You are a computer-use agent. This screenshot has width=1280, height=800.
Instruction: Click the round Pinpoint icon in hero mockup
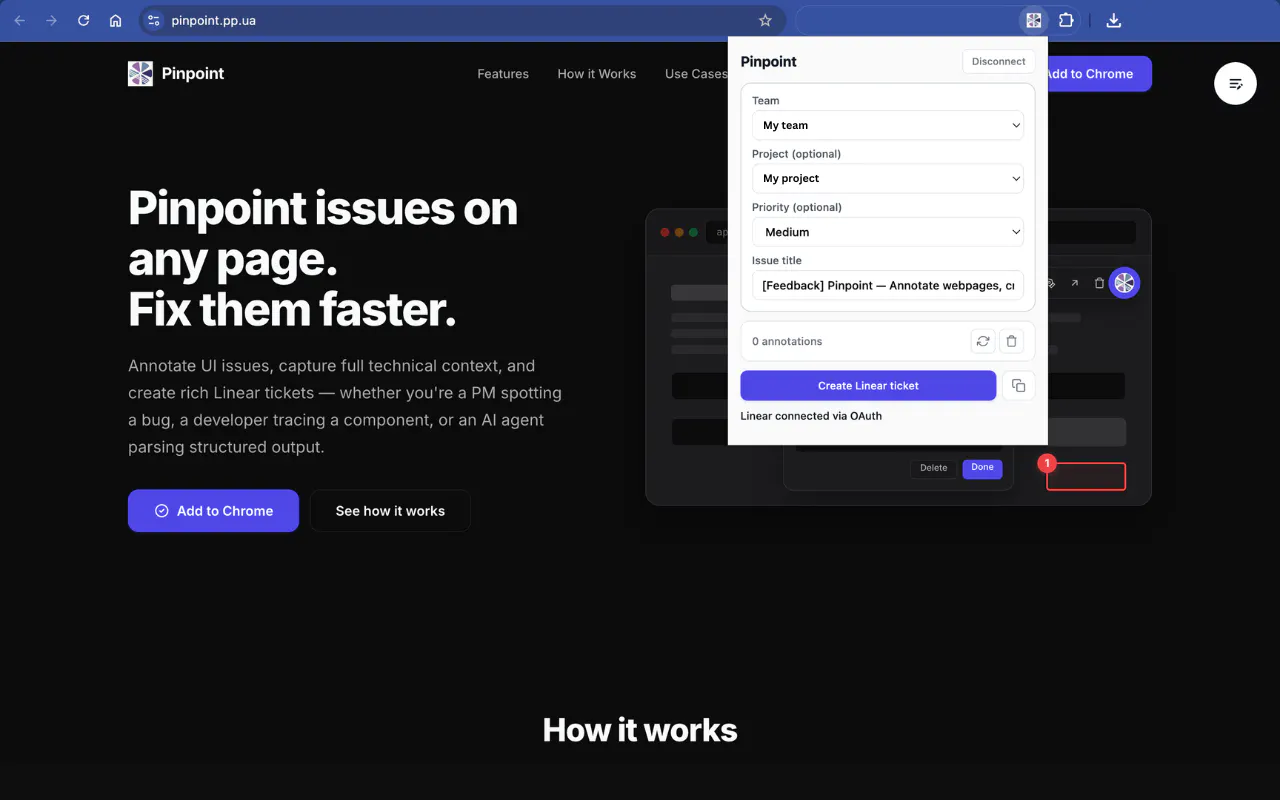(1124, 283)
